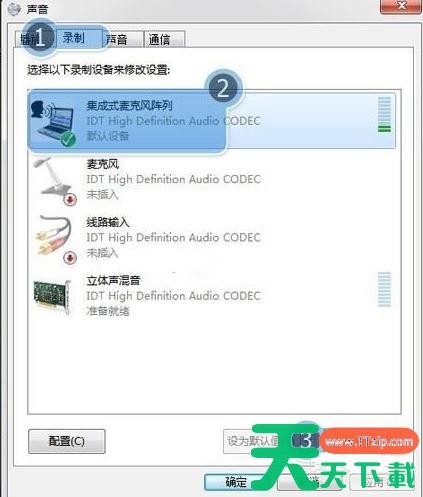The image size is (423, 497).
Task: Switch to the 通信 tab
Action: coord(164,39)
